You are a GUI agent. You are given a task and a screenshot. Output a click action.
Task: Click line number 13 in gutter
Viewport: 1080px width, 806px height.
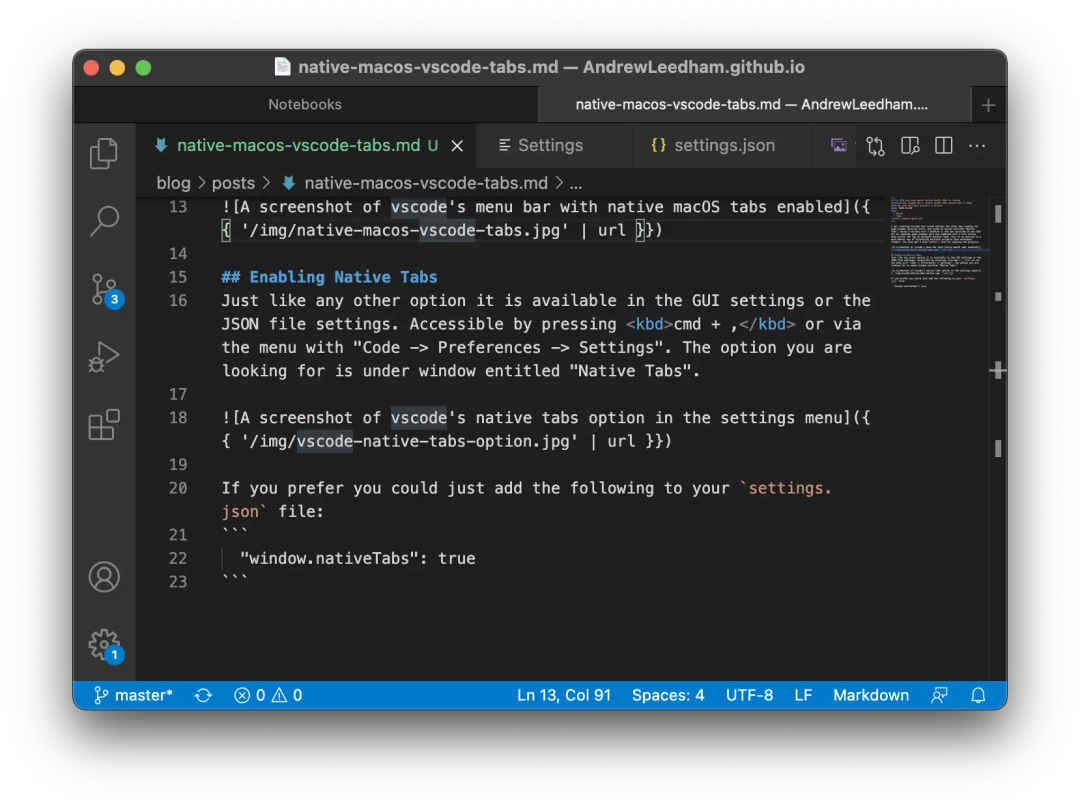[178, 207]
